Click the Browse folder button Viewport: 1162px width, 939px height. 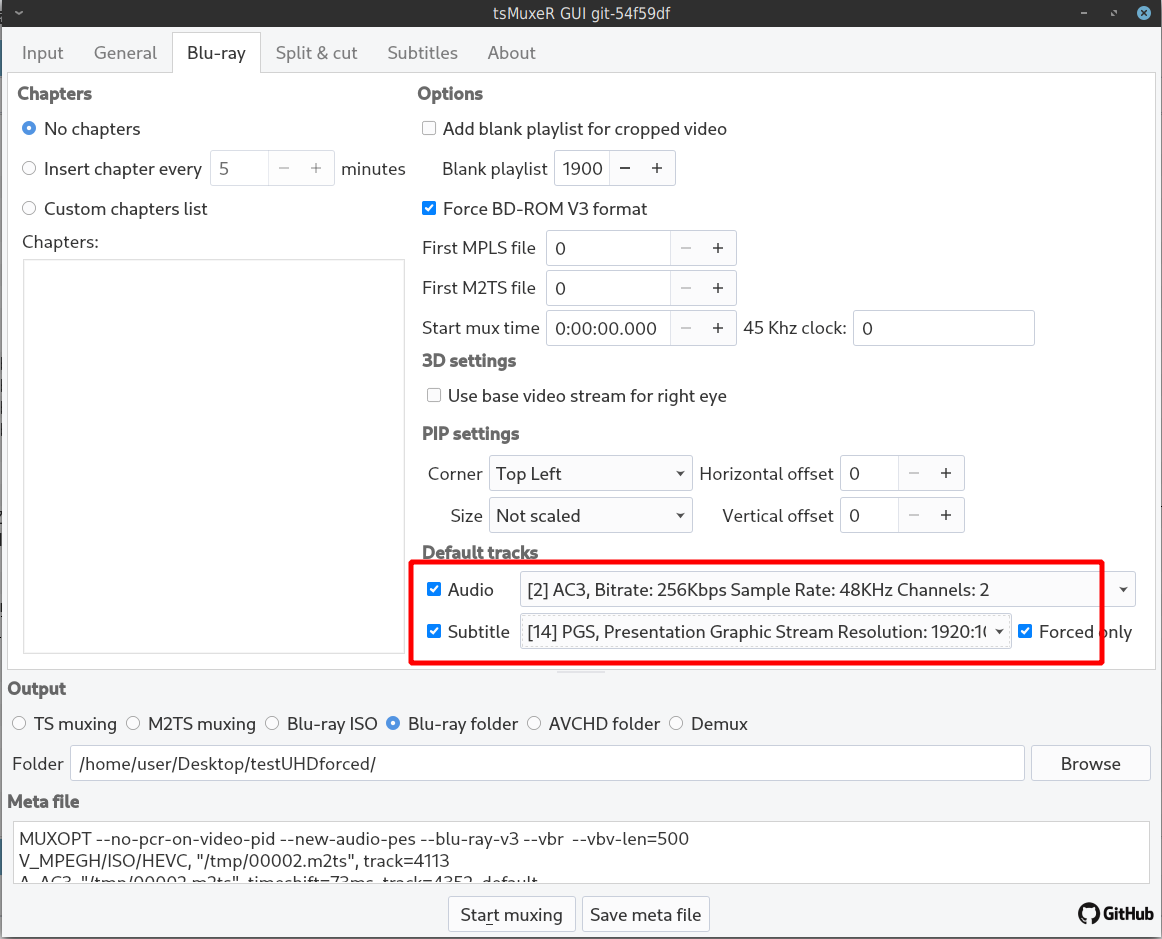[1090, 763]
